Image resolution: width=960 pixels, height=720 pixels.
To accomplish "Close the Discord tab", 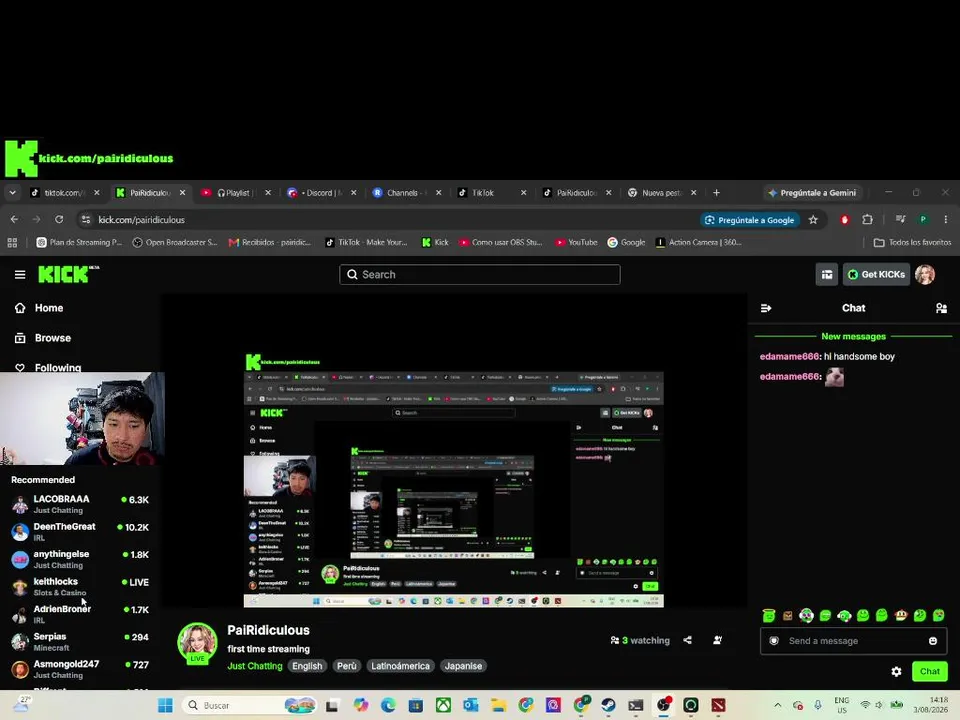I will pyautogui.click(x=353, y=192).
